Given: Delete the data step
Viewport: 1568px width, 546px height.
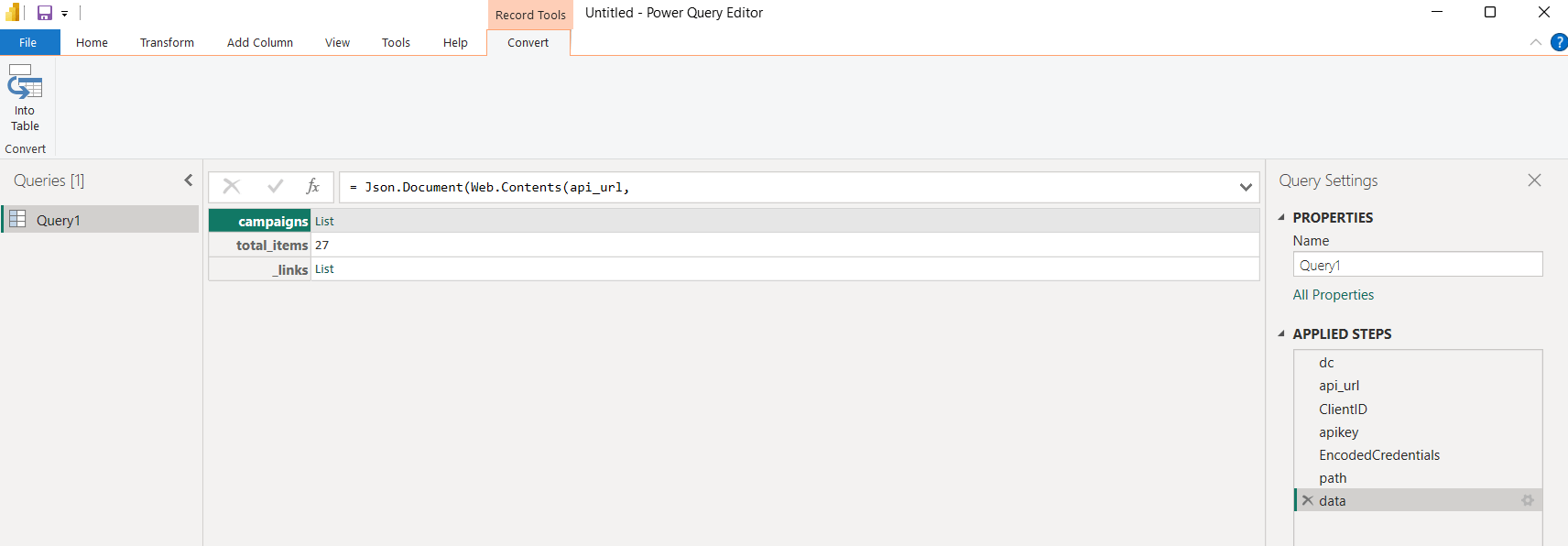Looking at the screenshot, I should (1308, 500).
